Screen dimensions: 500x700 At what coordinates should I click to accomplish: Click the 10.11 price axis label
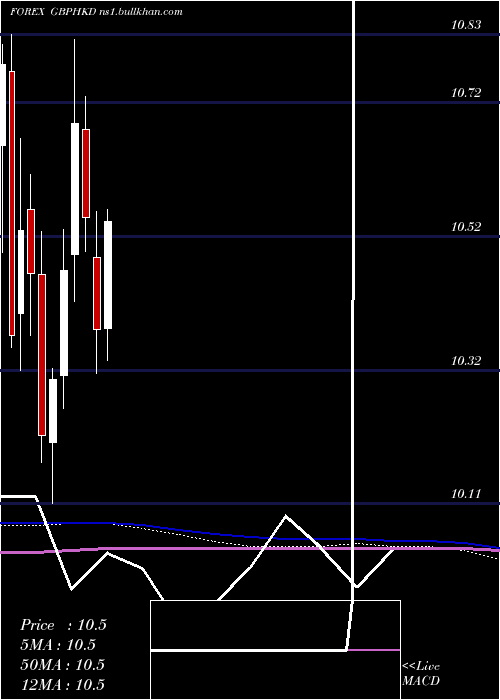tap(466, 494)
